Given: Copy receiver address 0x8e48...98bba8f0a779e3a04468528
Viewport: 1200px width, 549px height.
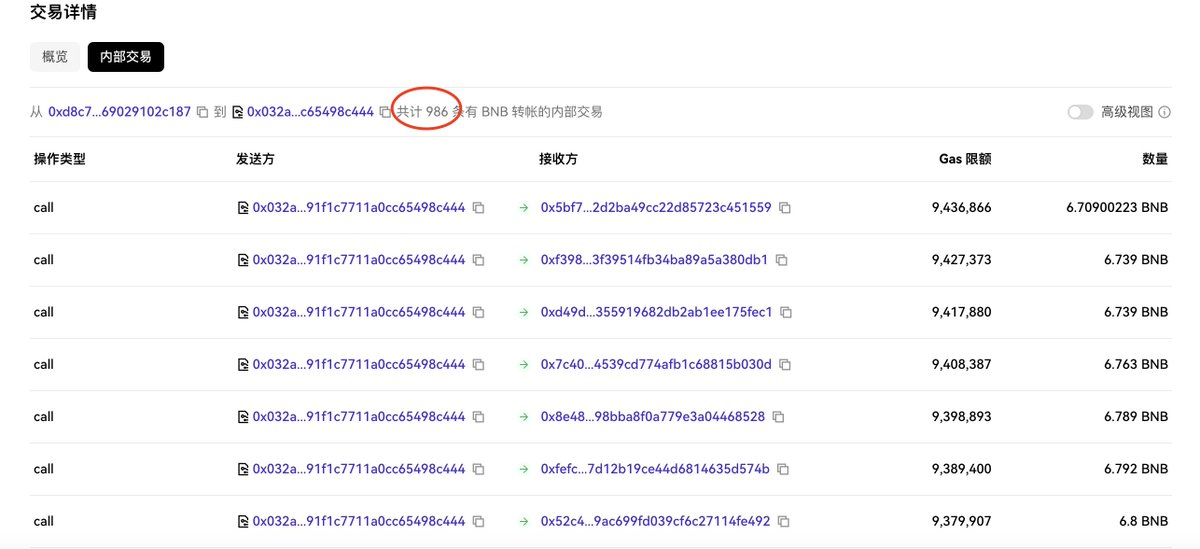Looking at the screenshot, I should coord(778,417).
